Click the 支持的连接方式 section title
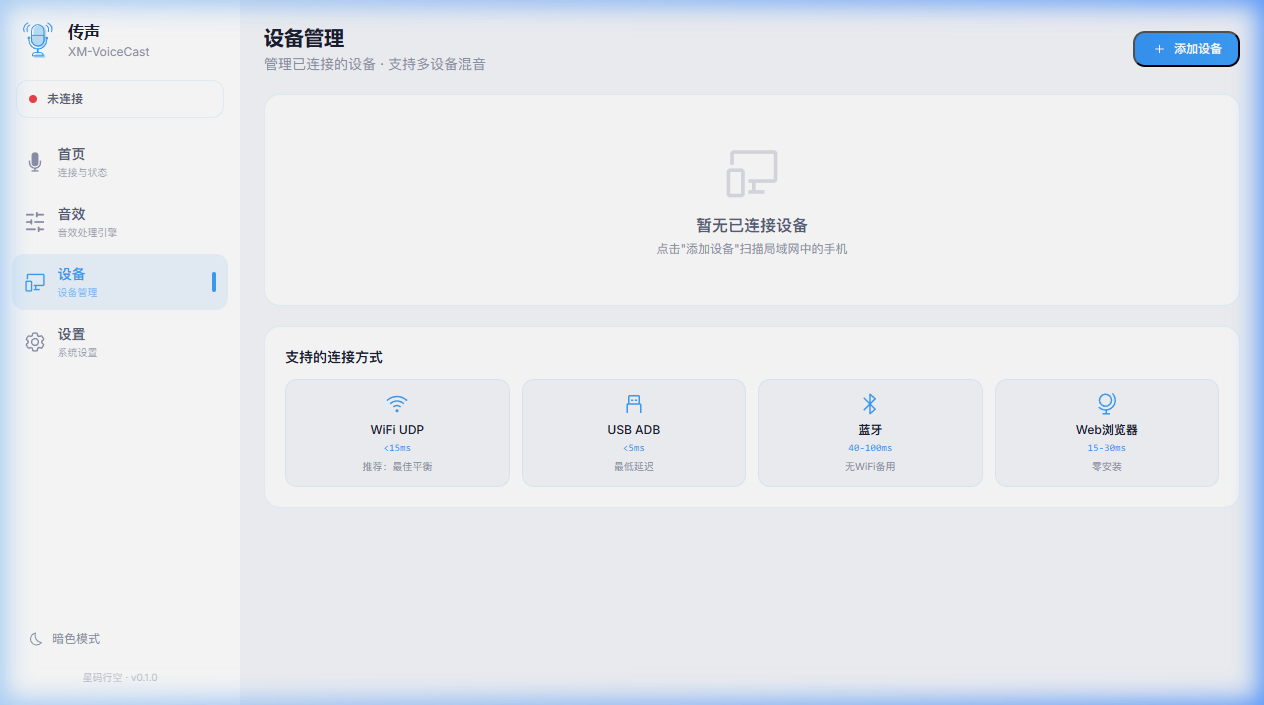The image size is (1264, 705). pyautogui.click(x=334, y=357)
